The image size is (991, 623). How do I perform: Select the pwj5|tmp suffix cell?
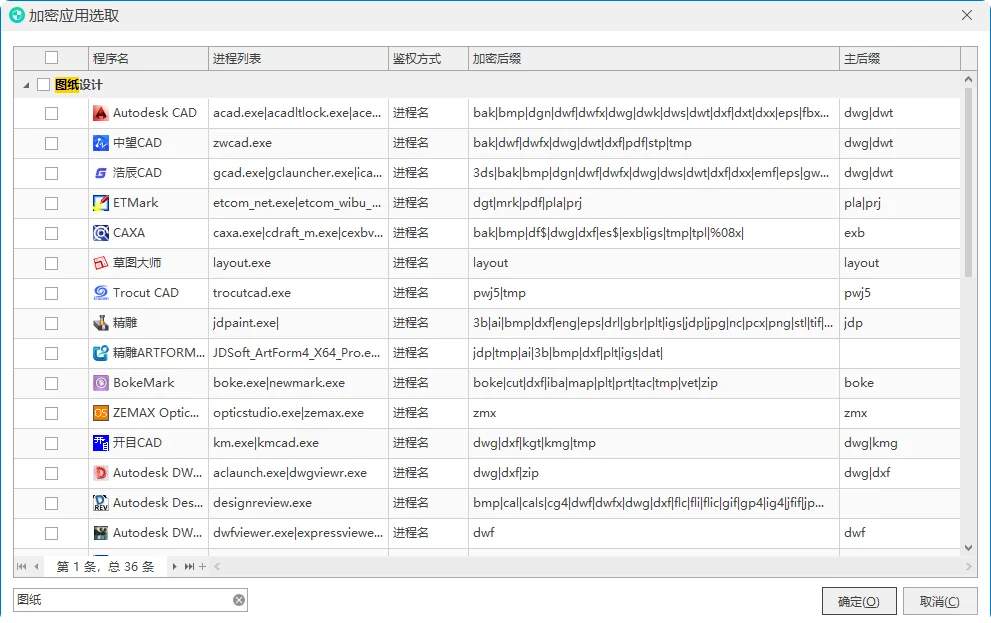click(x=654, y=293)
